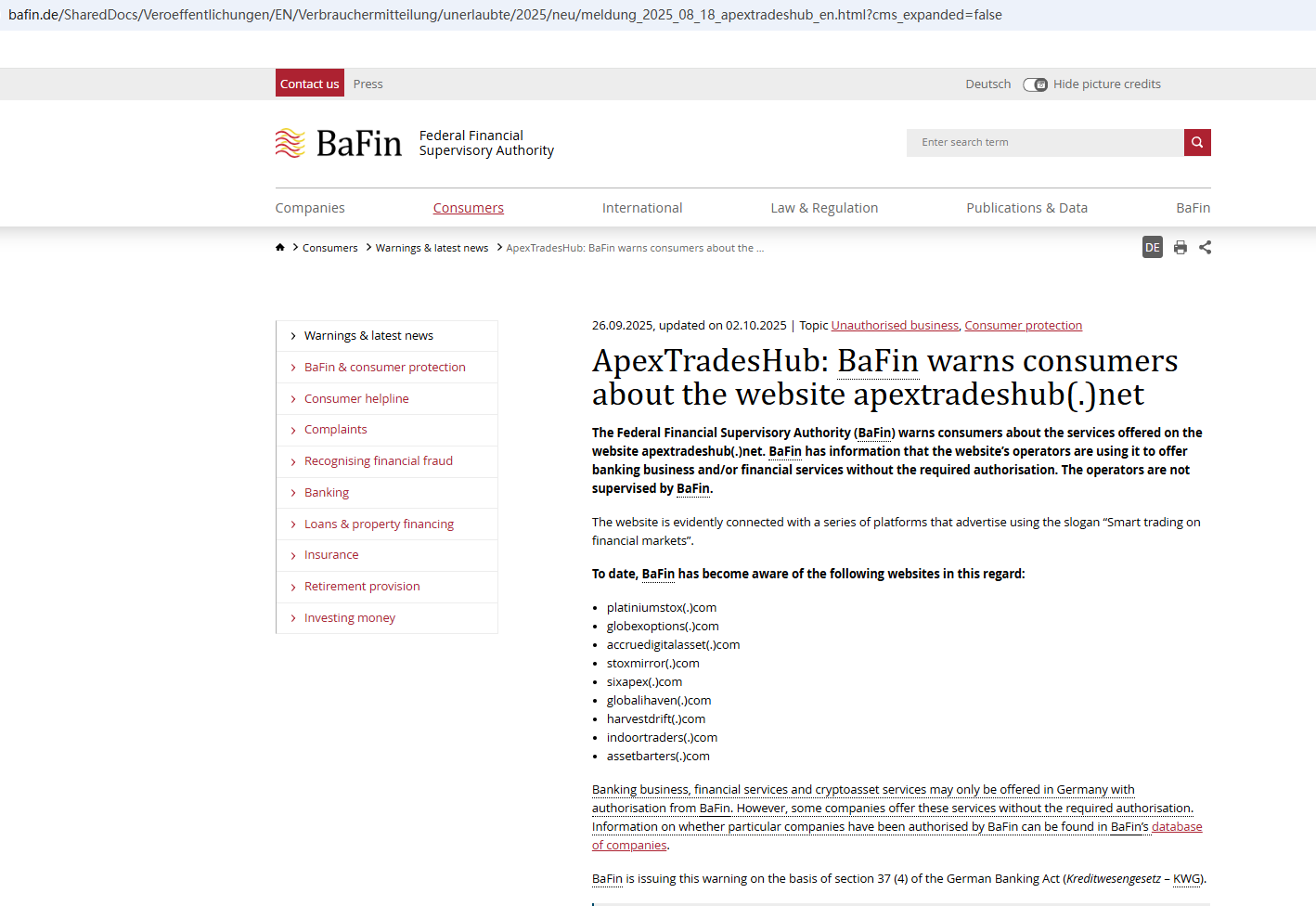Open the Companies main menu
Viewport: 1316px width, 906px height.
coord(310,208)
